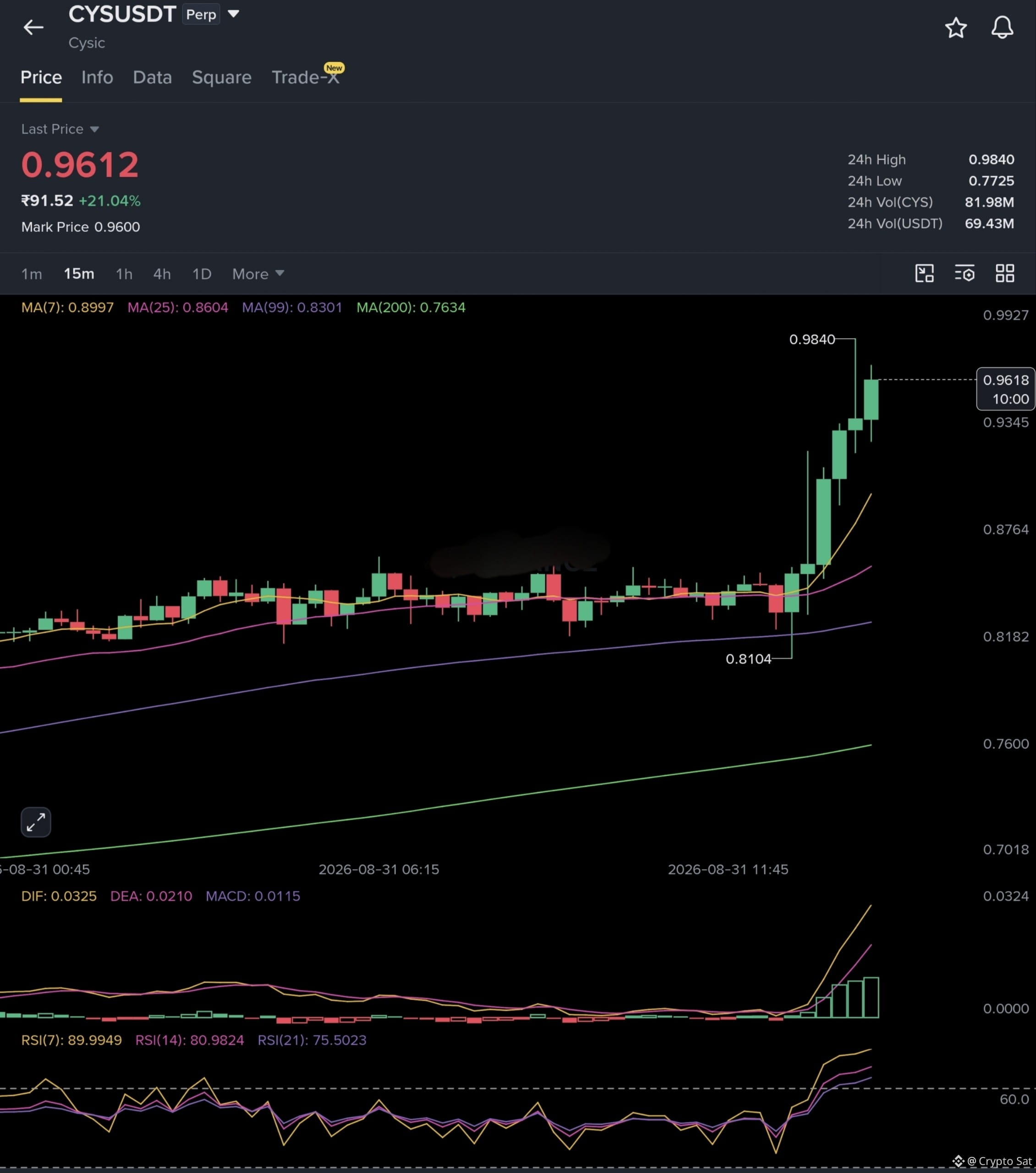Go back using the arrow icon
Image resolution: width=1036 pixels, height=1173 pixels.
coord(33,27)
